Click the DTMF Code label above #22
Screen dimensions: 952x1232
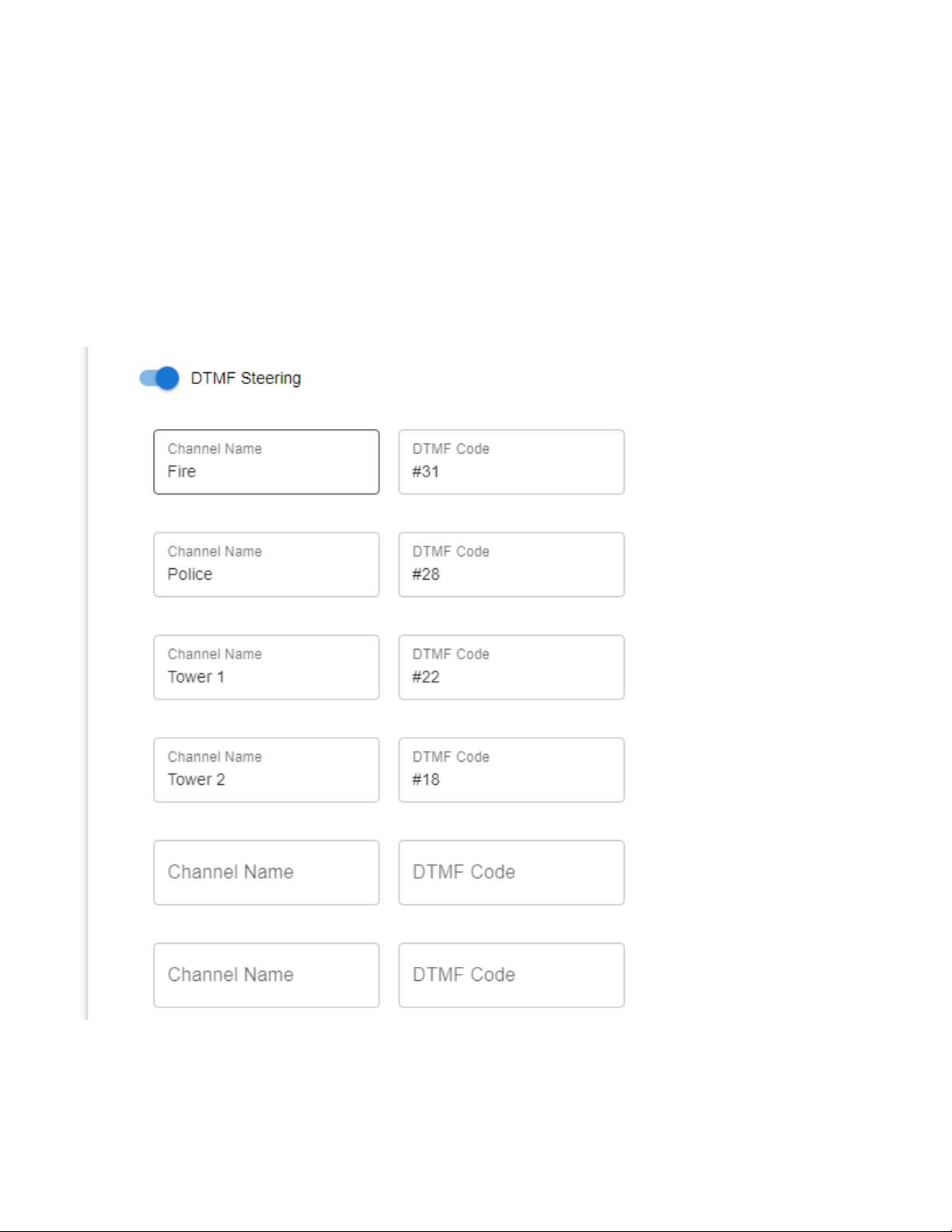(451, 654)
